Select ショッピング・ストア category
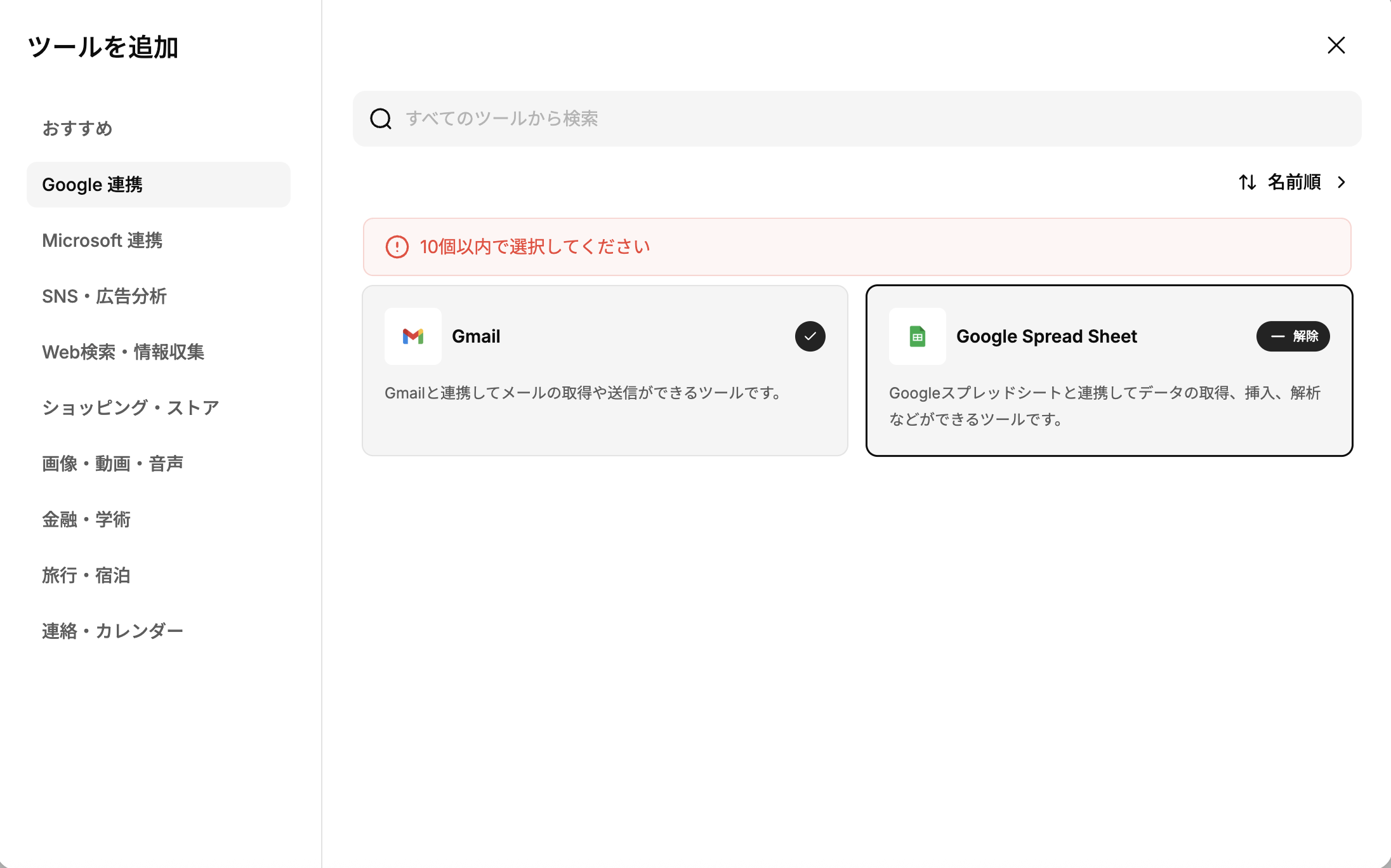This screenshot has height=868, width=1391. click(131, 408)
